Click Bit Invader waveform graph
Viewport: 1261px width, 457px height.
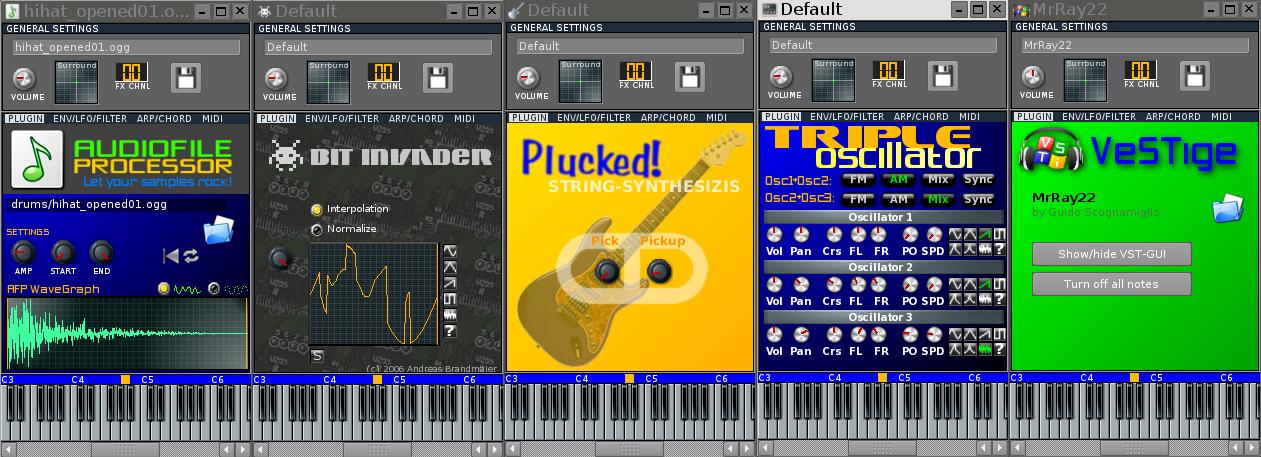(374, 293)
